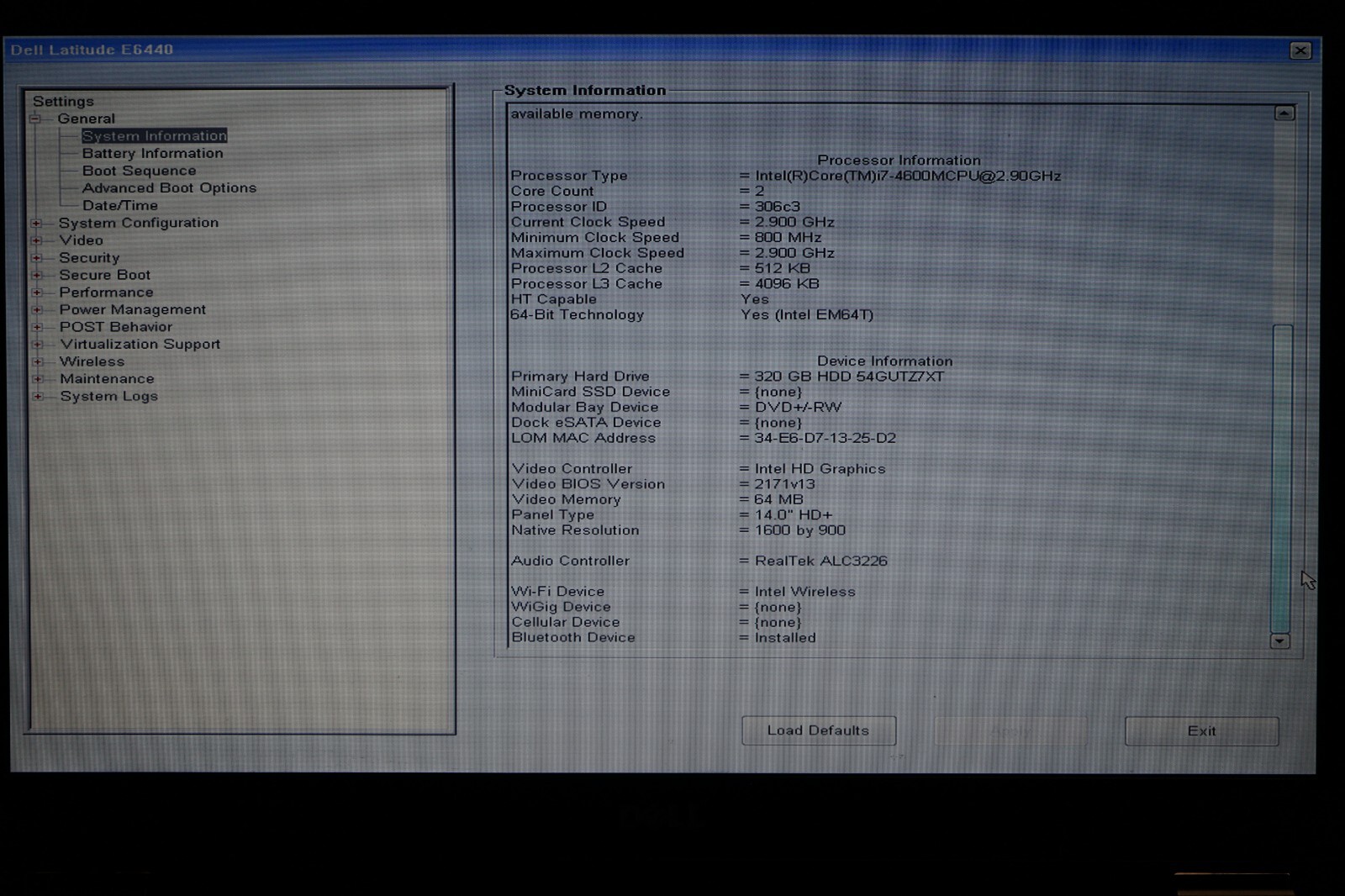Close the Dell Latitude E6440 window

[1300, 50]
